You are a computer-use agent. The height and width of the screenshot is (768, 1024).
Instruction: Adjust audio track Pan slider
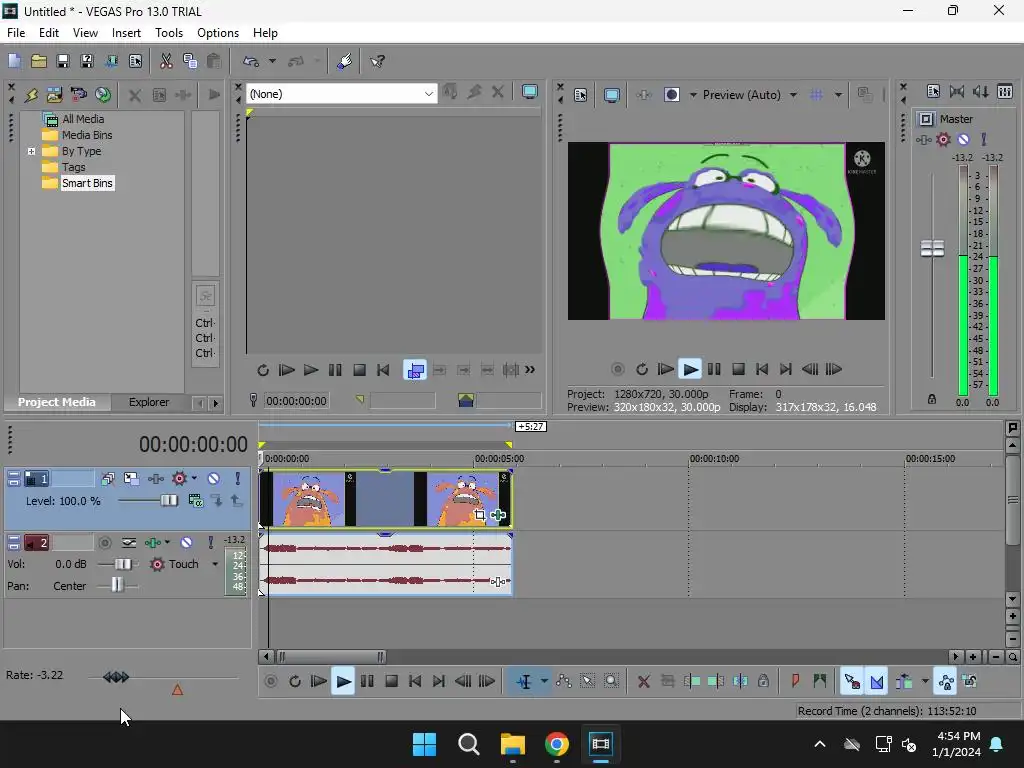point(117,586)
